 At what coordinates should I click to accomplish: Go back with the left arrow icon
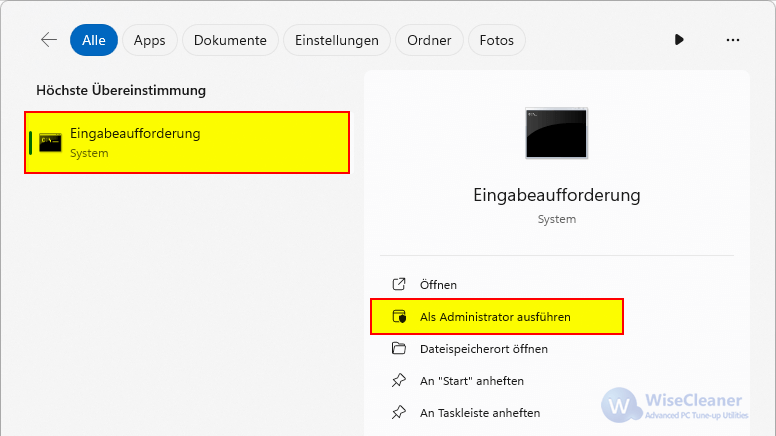pos(49,40)
